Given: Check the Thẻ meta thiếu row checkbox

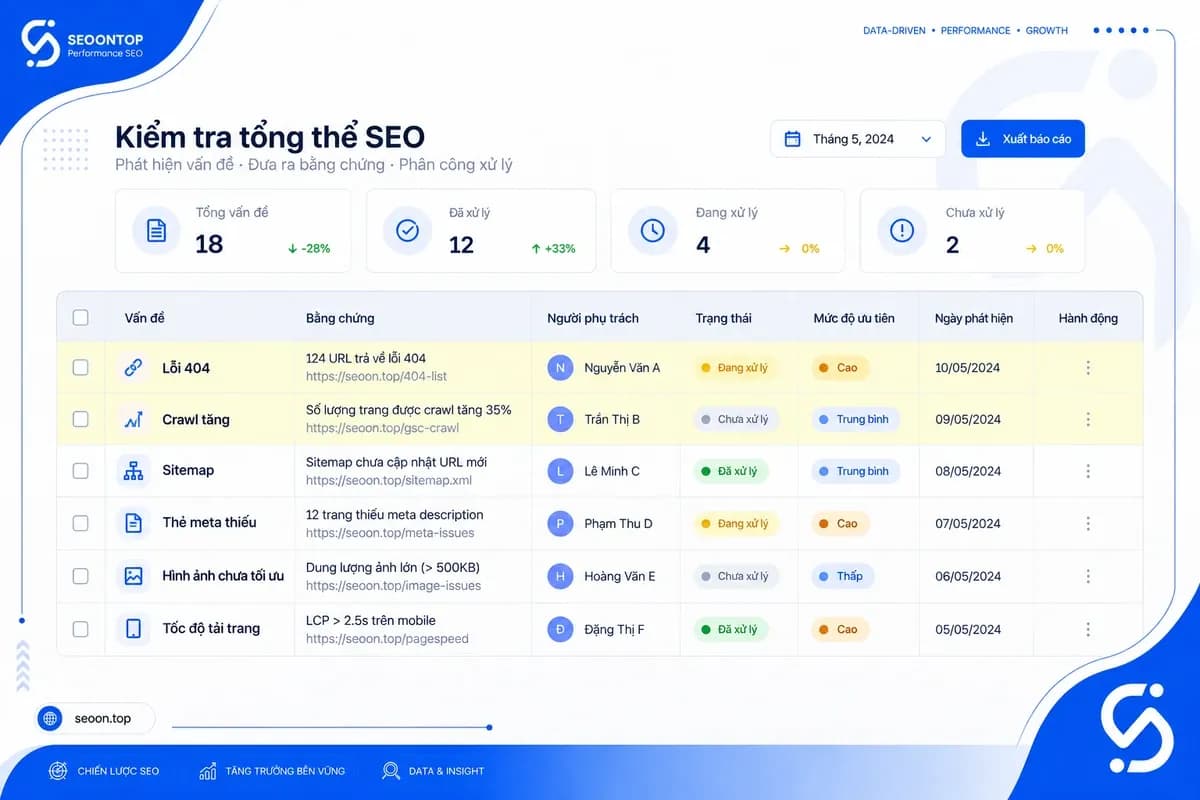Looking at the screenshot, I should [x=80, y=523].
